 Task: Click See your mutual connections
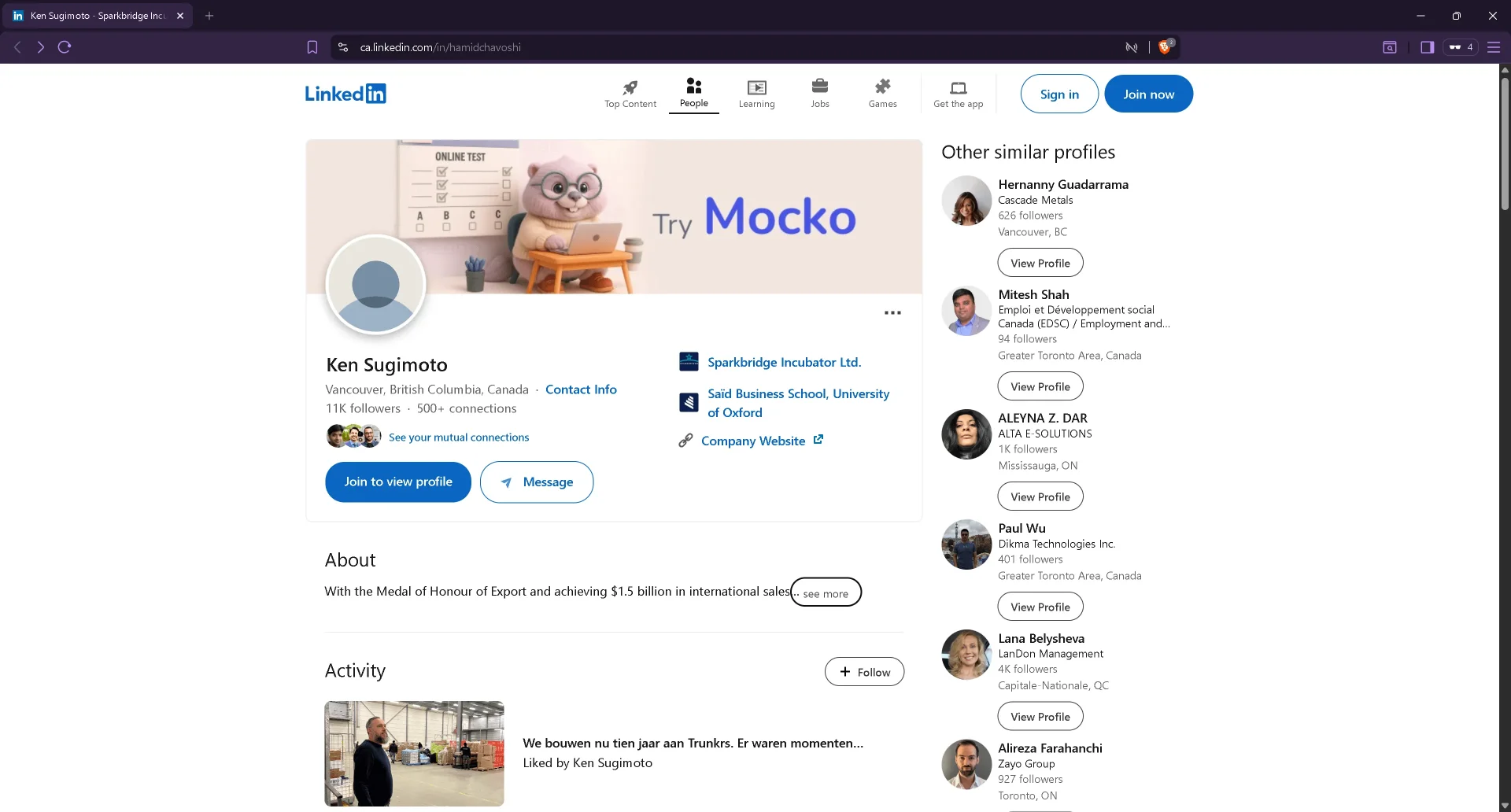459,437
